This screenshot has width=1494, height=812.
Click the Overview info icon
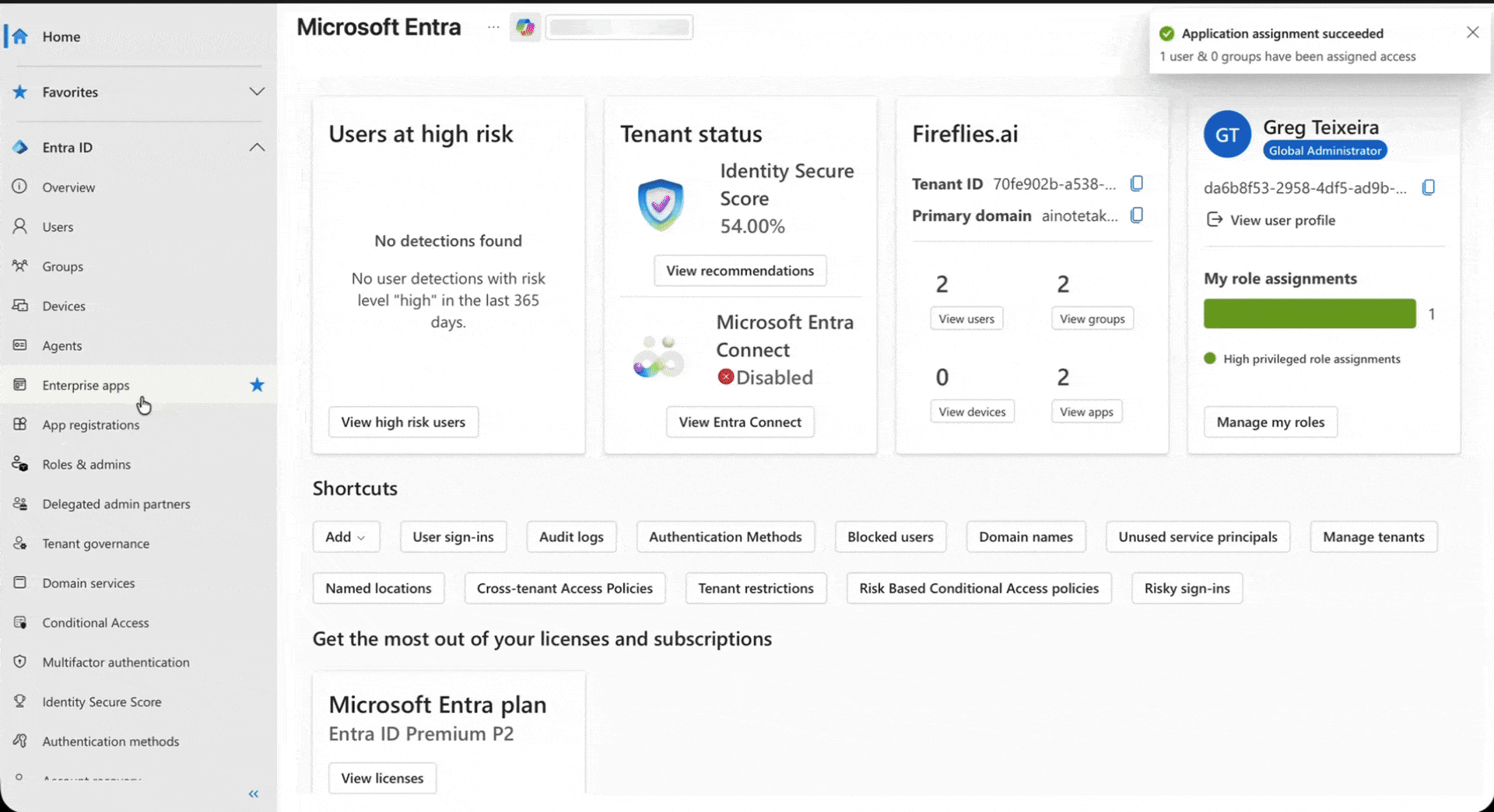(x=20, y=187)
